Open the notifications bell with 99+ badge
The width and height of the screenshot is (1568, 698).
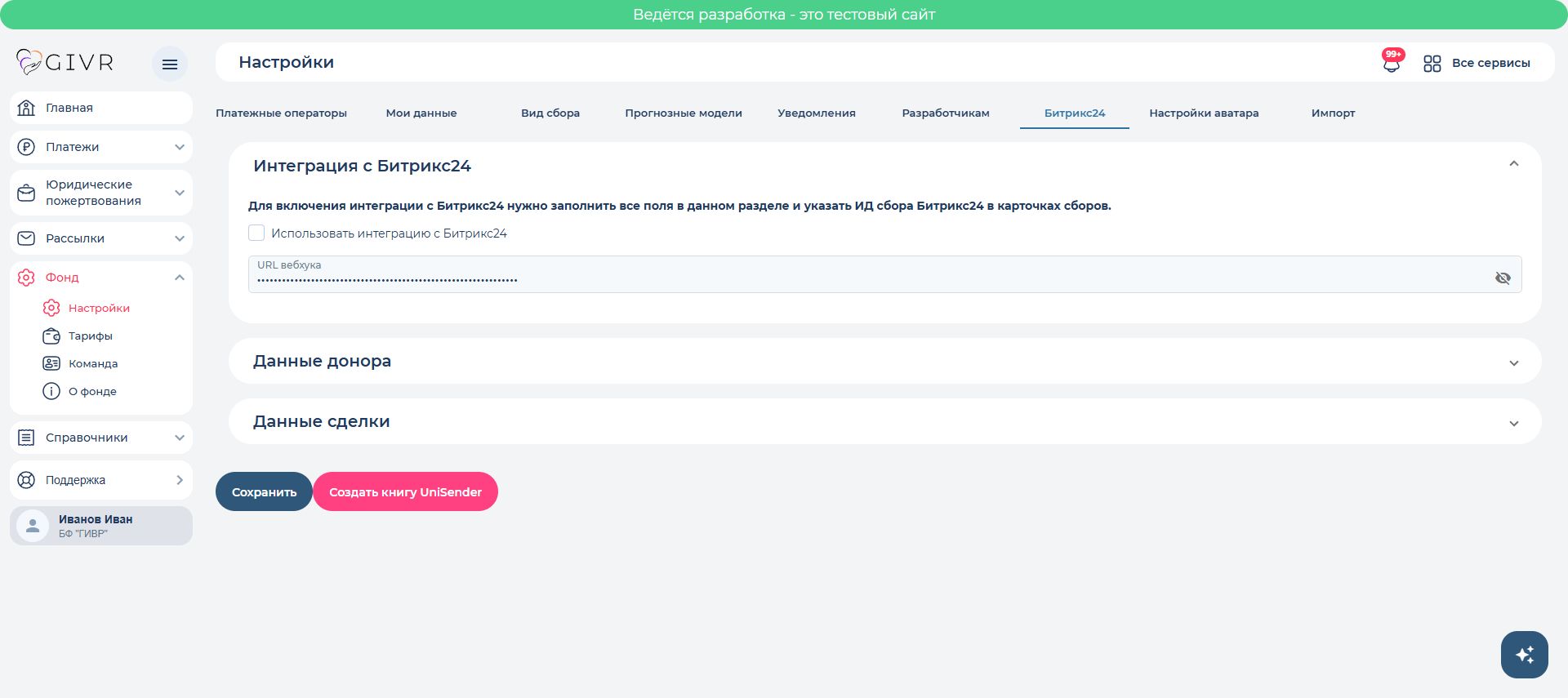(x=1392, y=62)
